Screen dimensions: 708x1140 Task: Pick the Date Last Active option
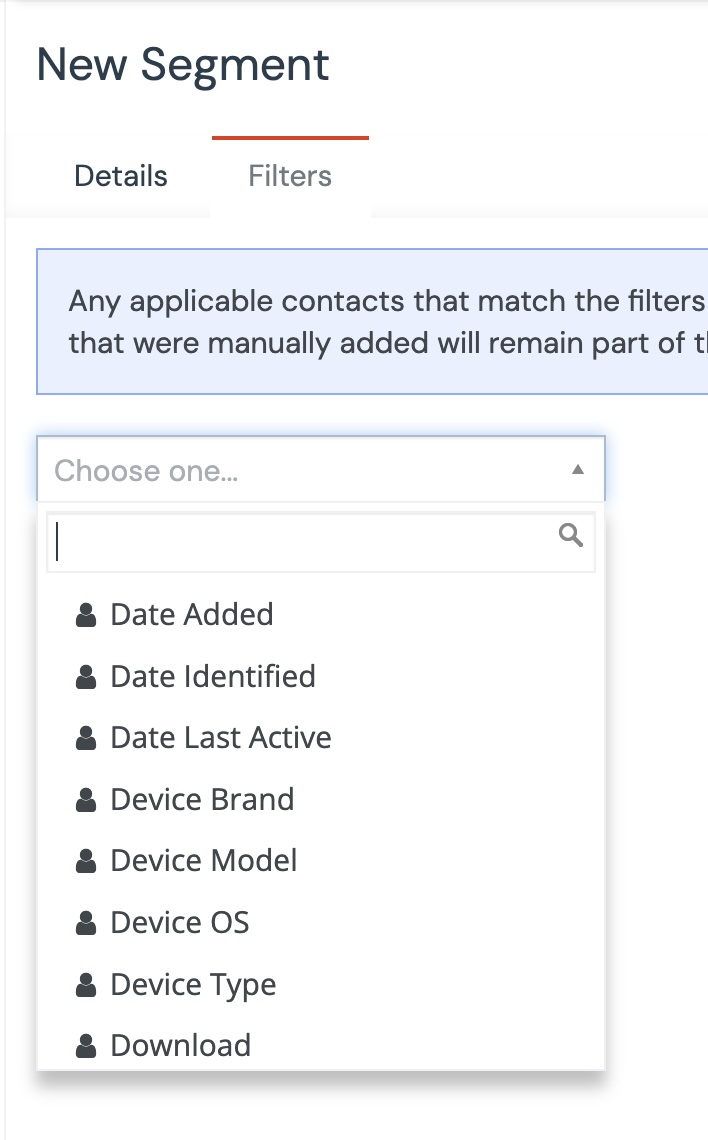pos(221,739)
